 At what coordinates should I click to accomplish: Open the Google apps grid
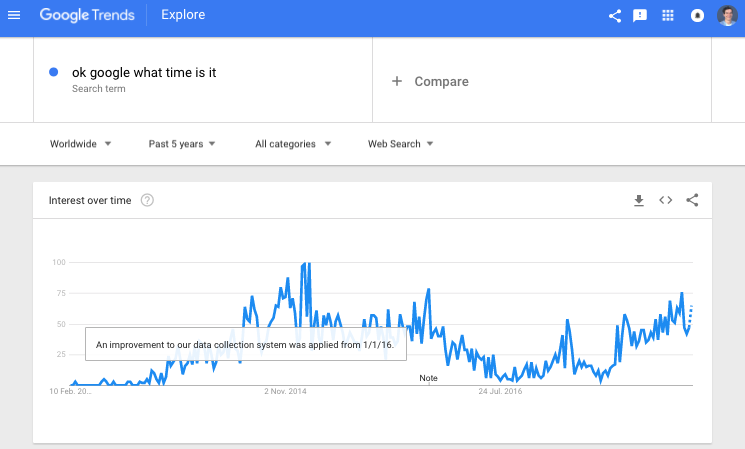[x=668, y=16]
